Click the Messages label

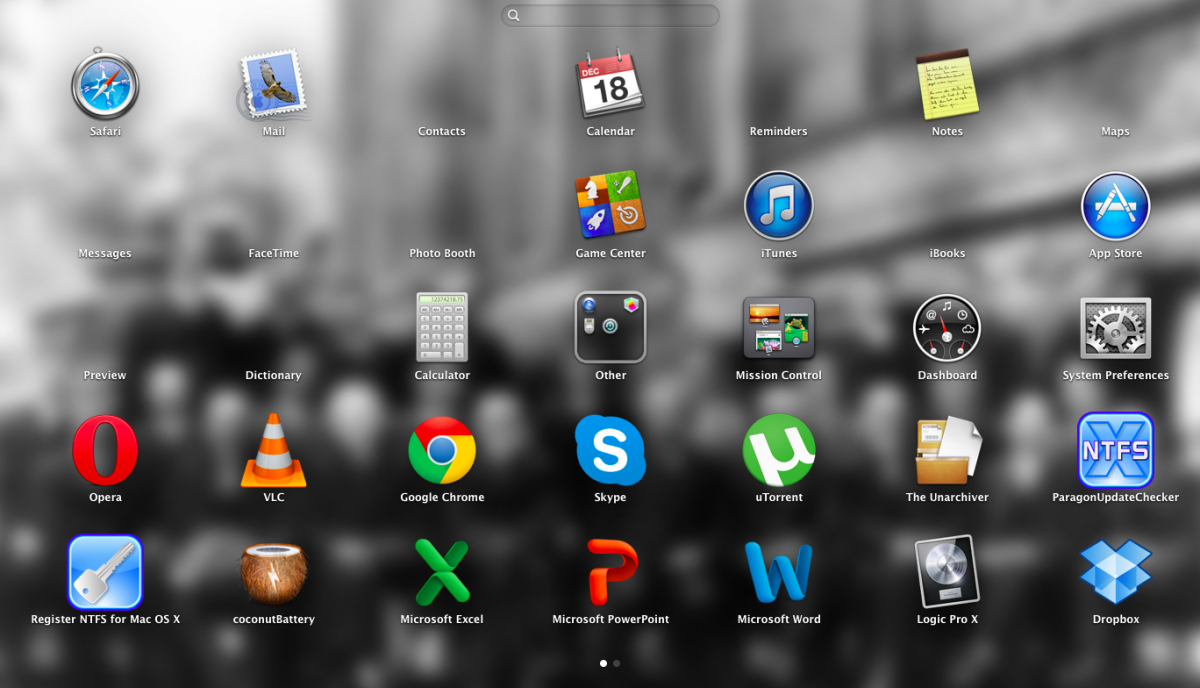point(105,253)
